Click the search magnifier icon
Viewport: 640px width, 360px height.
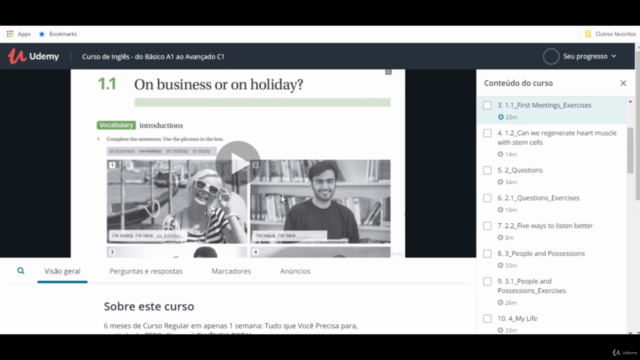(x=21, y=271)
